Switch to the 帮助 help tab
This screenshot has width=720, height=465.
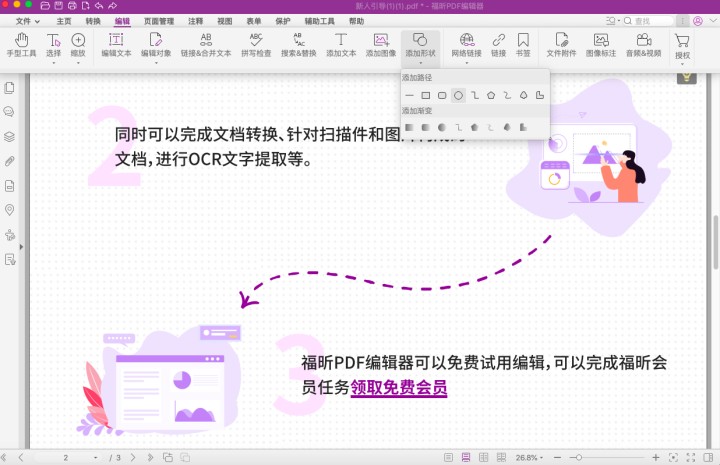[356, 21]
